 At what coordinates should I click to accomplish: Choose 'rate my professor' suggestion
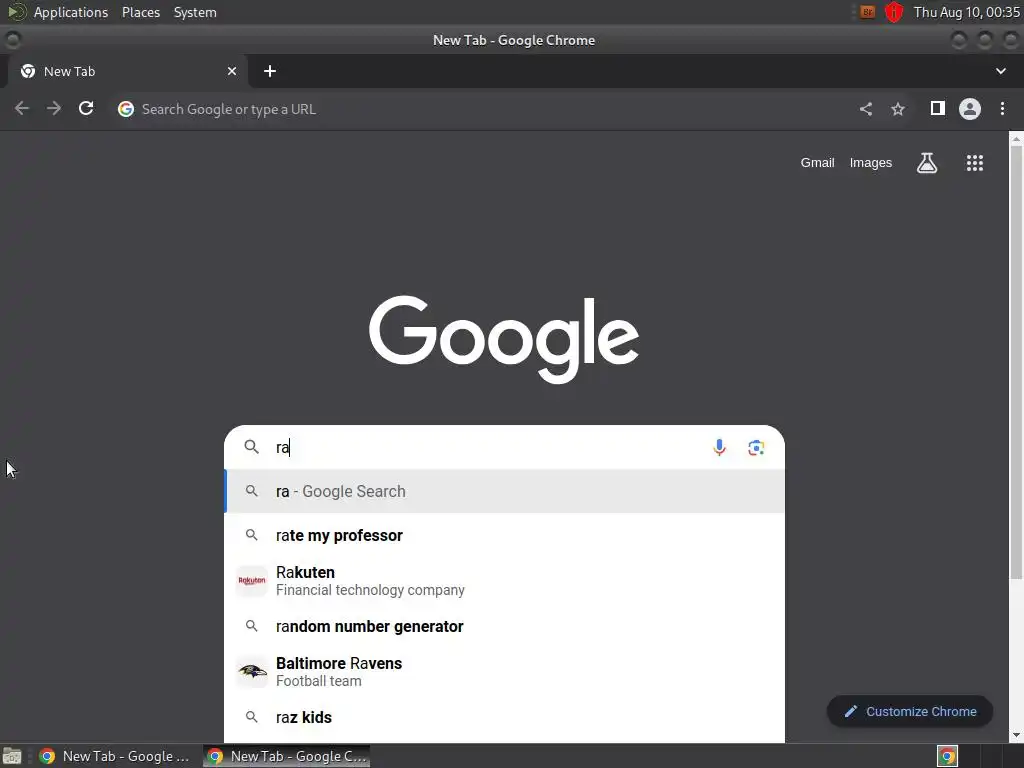pyautogui.click(x=504, y=536)
